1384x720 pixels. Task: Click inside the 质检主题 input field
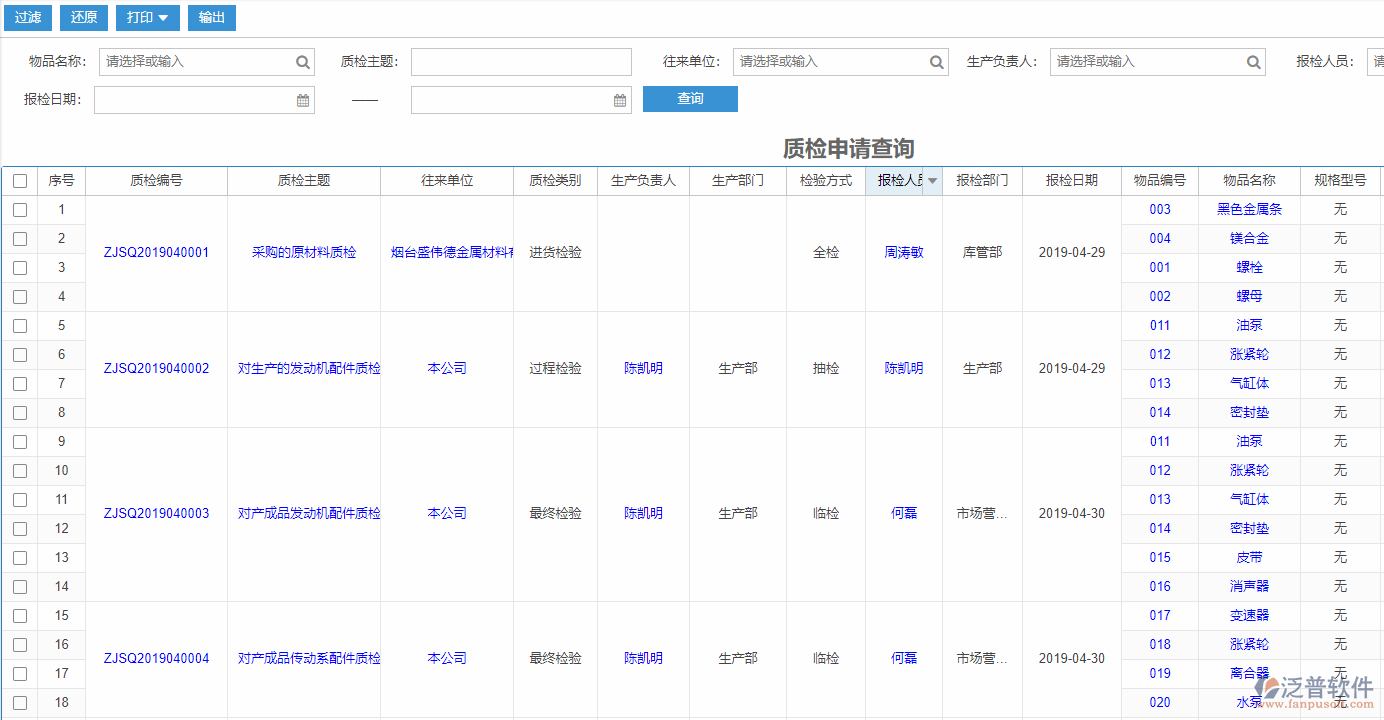point(520,61)
